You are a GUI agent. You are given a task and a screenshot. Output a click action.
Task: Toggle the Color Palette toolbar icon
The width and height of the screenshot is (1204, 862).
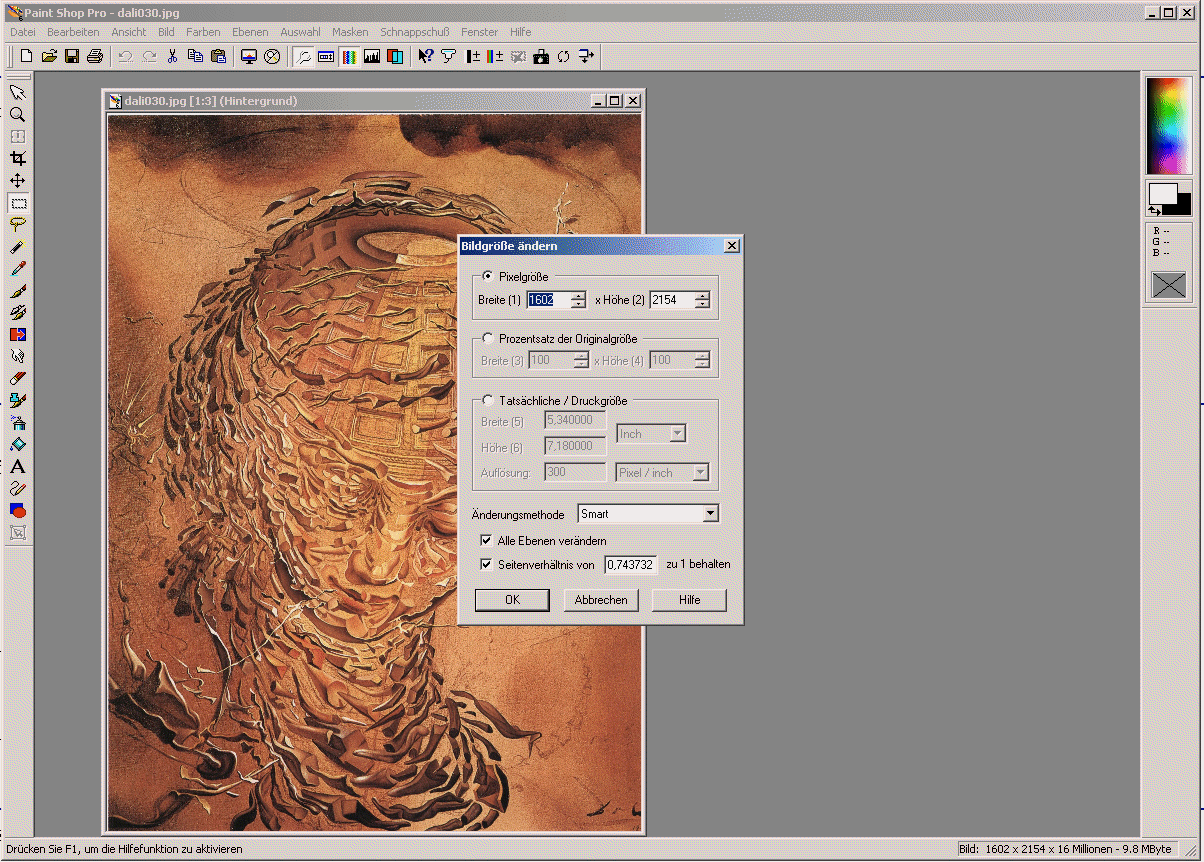(x=349, y=56)
